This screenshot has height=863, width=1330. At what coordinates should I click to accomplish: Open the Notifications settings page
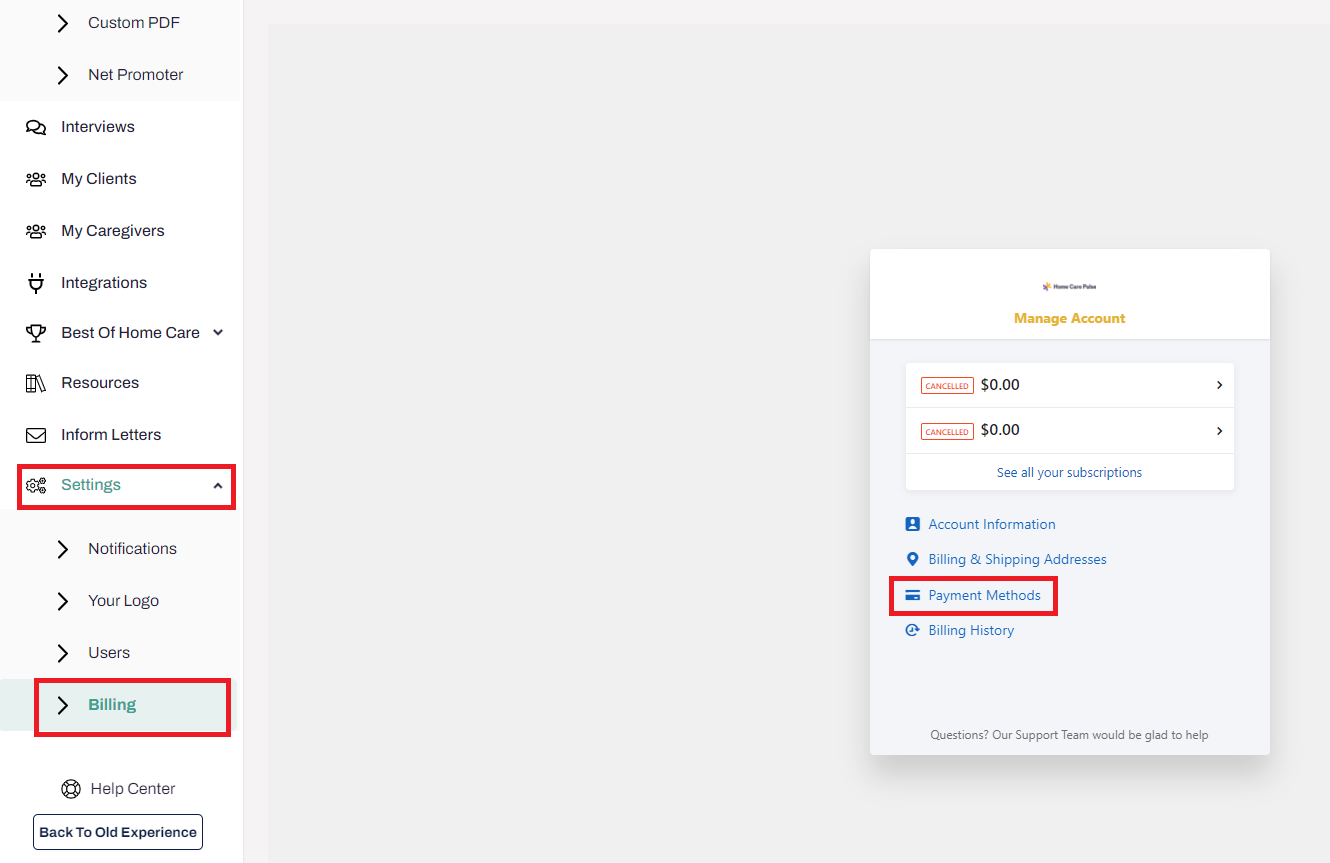pyautogui.click(x=131, y=548)
